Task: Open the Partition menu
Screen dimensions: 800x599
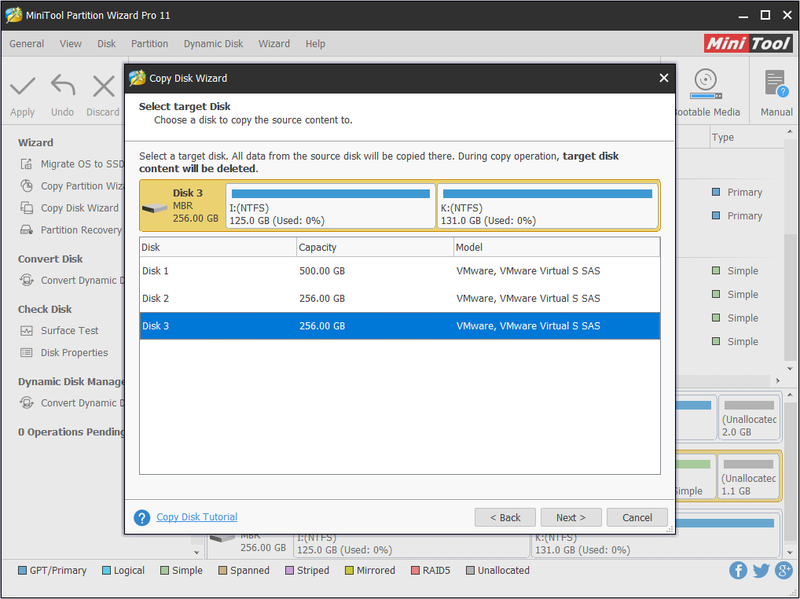Action: [x=149, y=44]
